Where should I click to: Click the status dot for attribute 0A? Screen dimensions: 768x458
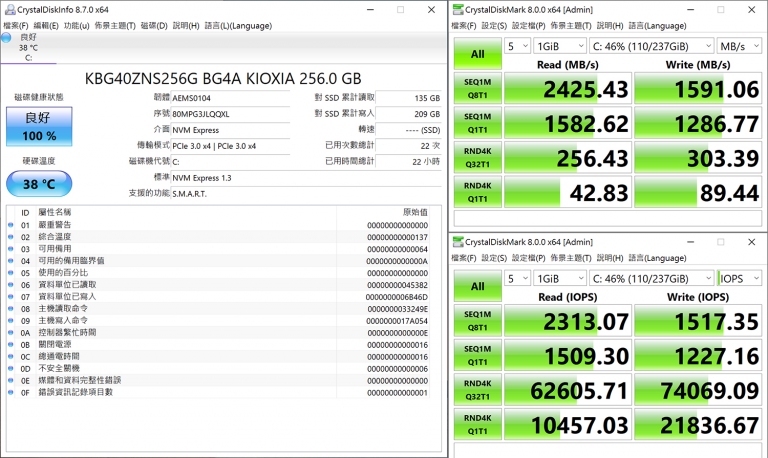[11, 333]
